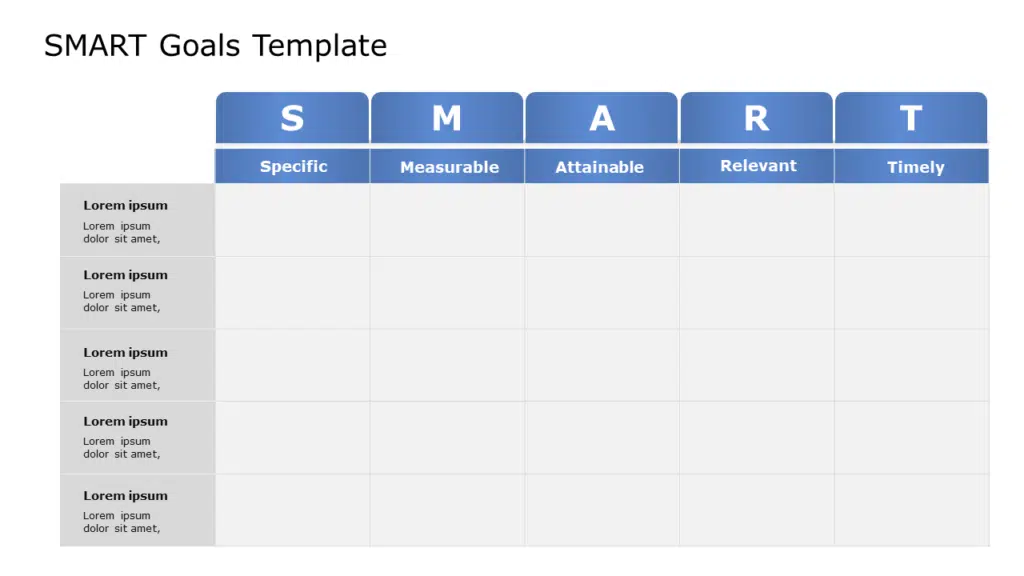Click the 'Attainable' column label
This screenshot has width=1024, height=576.
click(600, 167)
